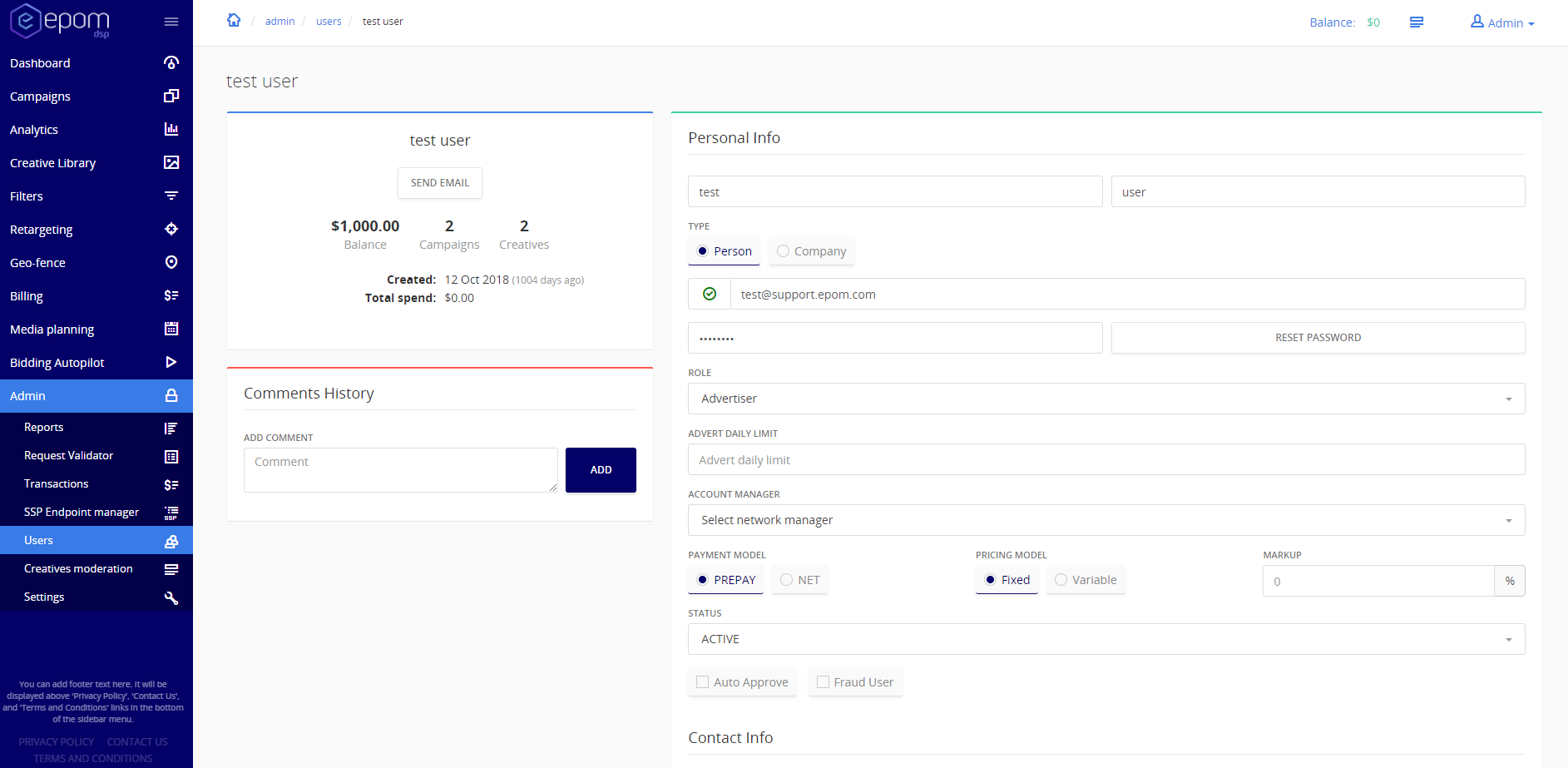Click the home icon in breadcrumb
1568x768 pixels.
[234, 20]
